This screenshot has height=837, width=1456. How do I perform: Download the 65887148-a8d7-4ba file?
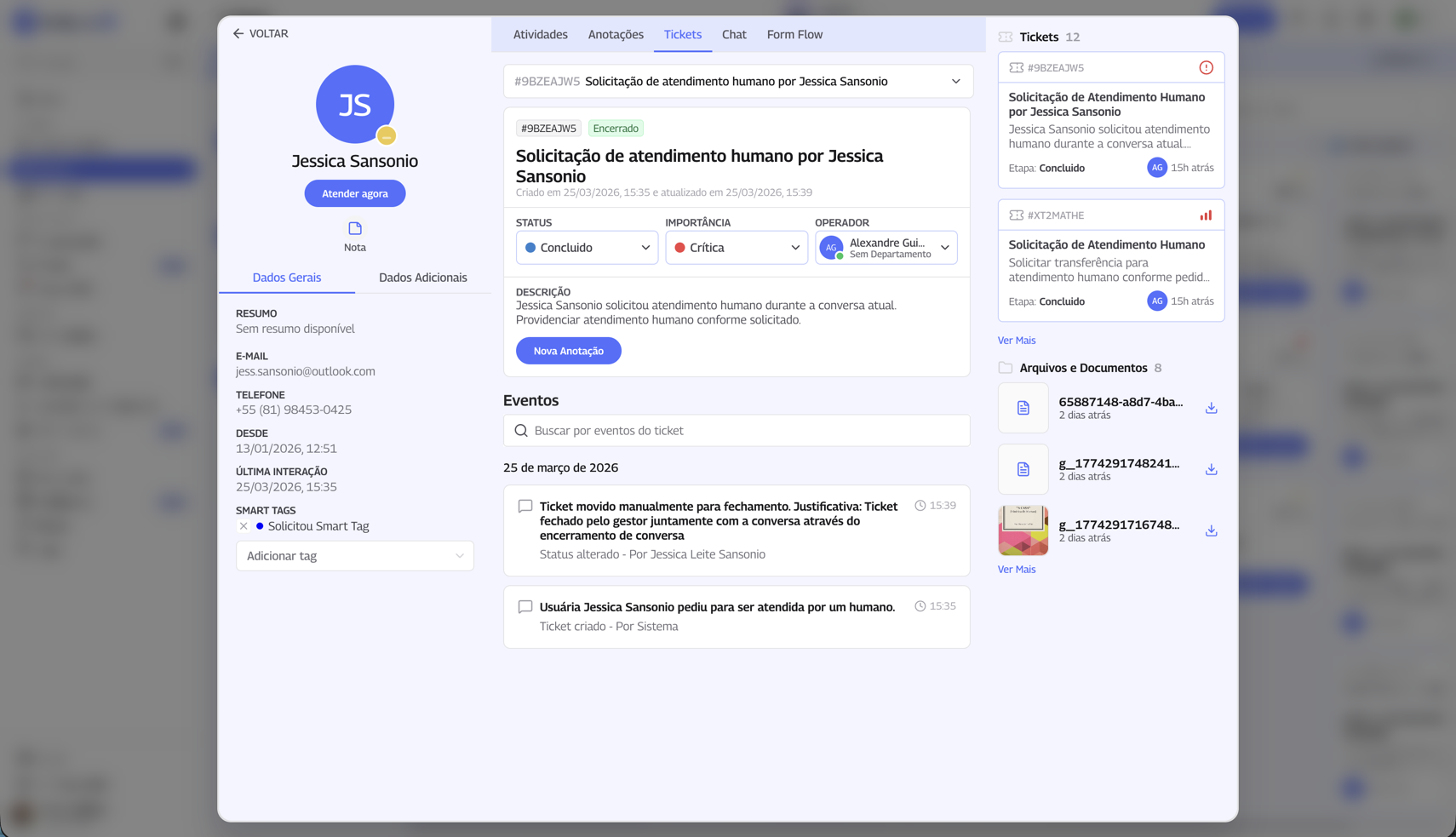1211,409
